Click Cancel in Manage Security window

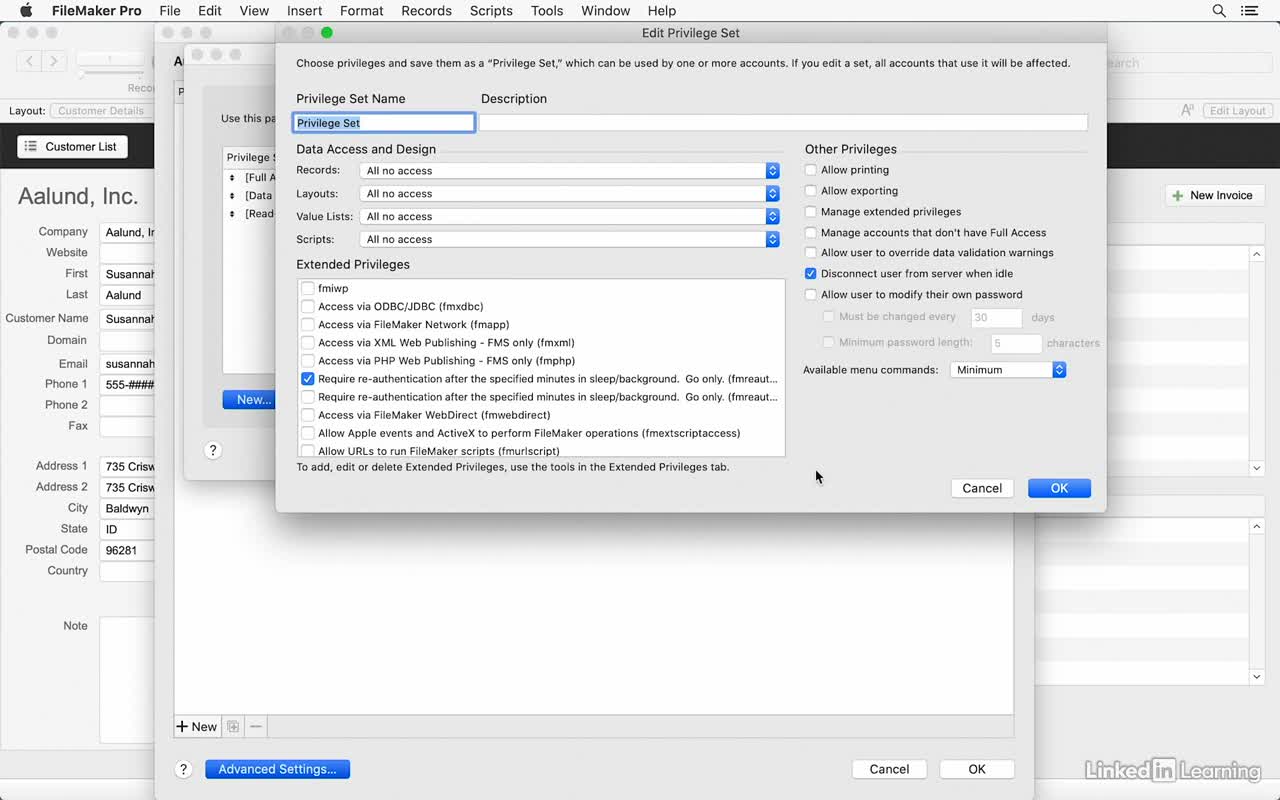[889, 769]
